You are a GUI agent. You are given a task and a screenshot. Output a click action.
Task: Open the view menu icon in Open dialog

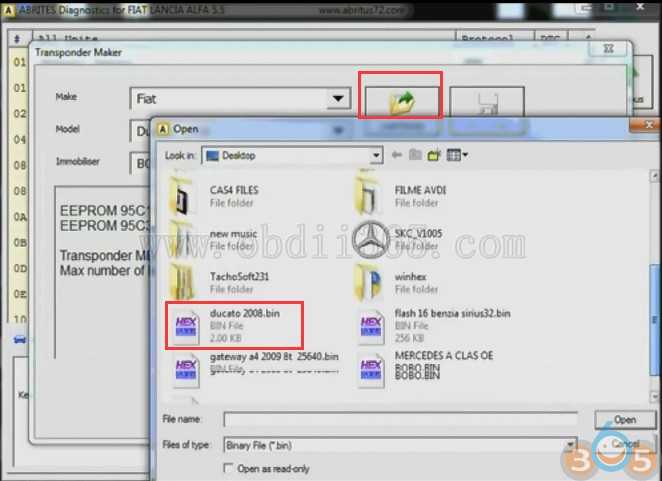(x=457, y=155)
